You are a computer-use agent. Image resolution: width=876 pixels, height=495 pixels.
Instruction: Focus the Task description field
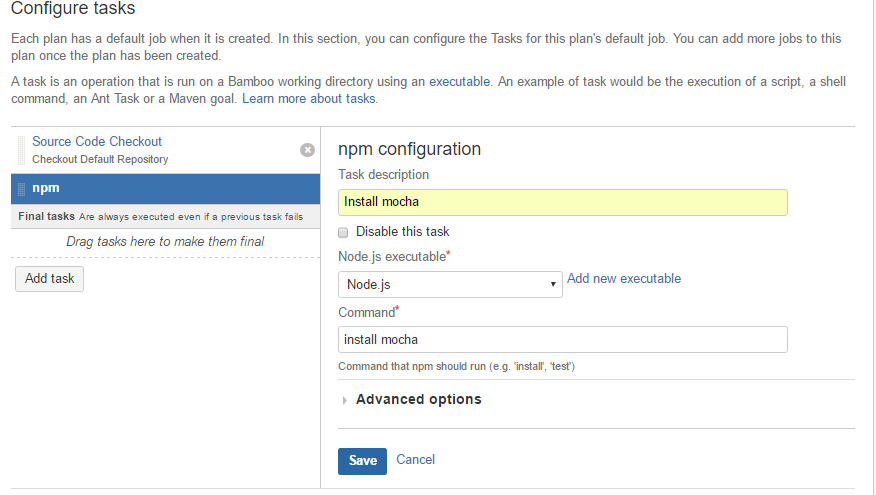coord(563,202)
